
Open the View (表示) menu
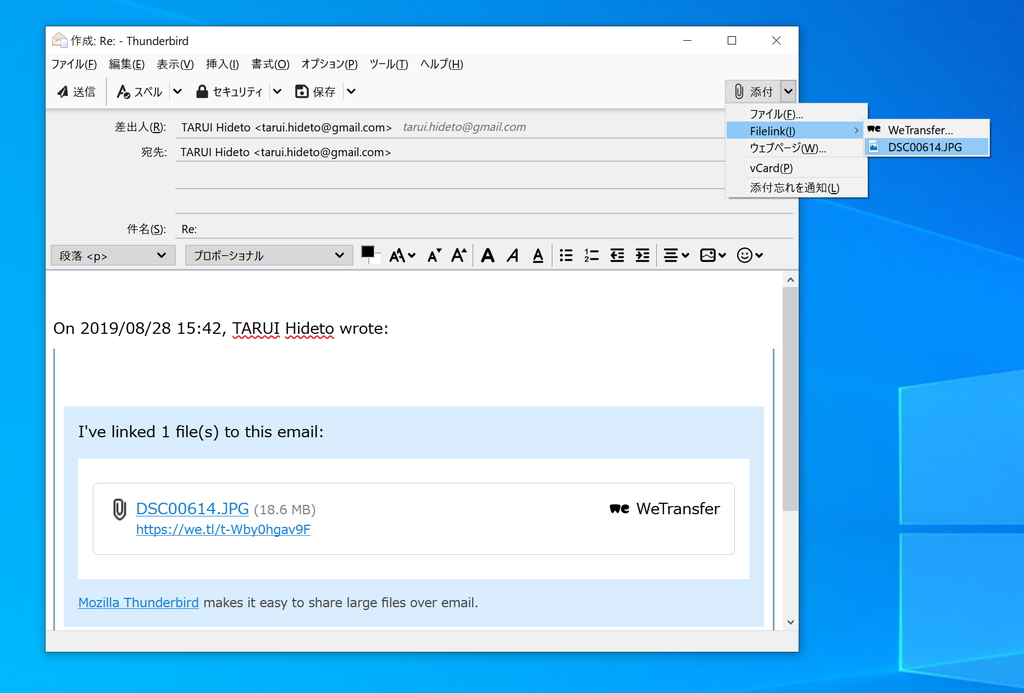tap(175, 64)
